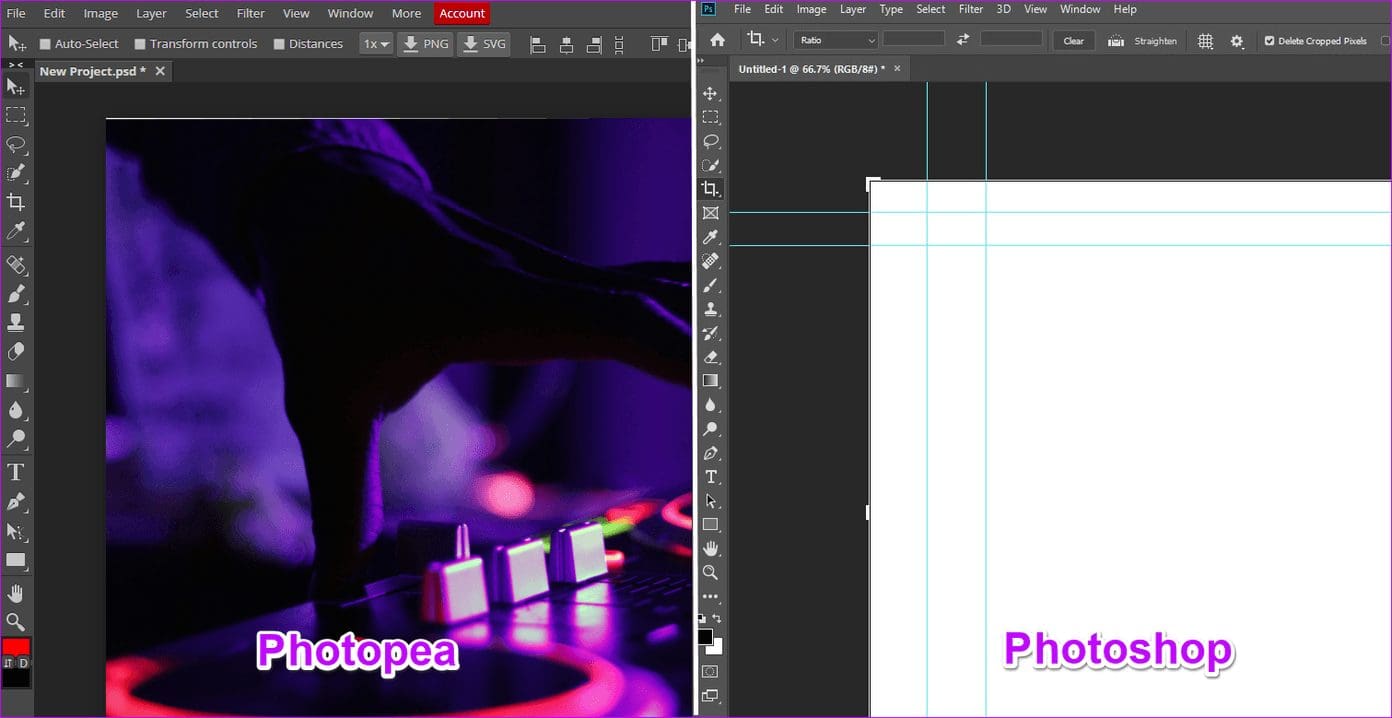This screenshot has height=718, width=1392.
Task: Uncheck Delete Cropped Pixels
Action: click(1270, 41)
